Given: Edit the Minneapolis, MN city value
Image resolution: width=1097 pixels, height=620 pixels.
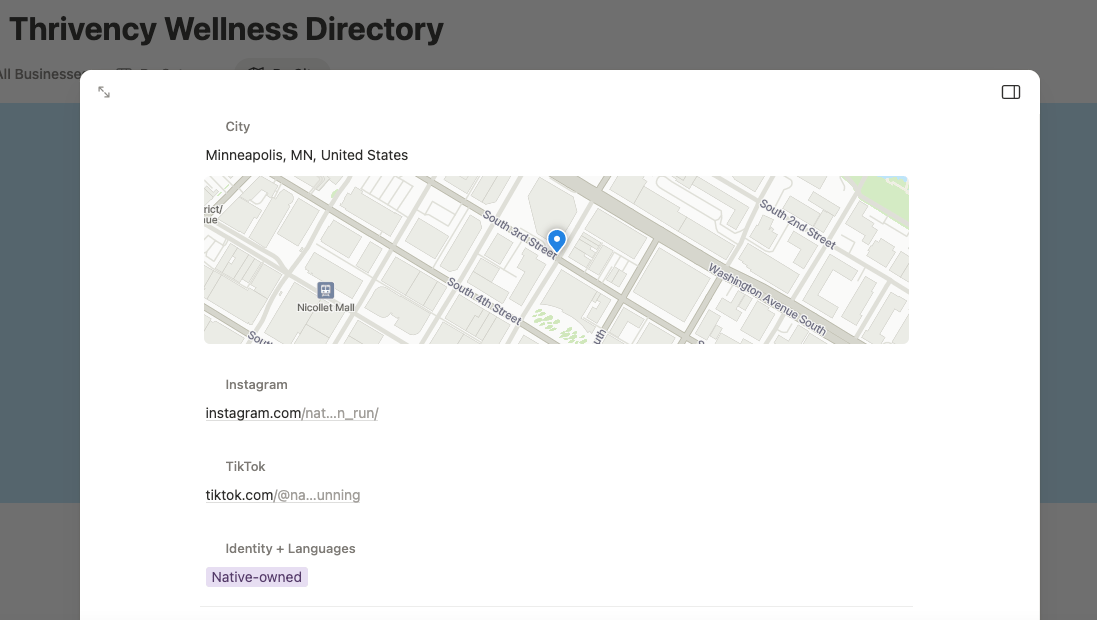Looking at the screenshot, I should coord(307,155).
